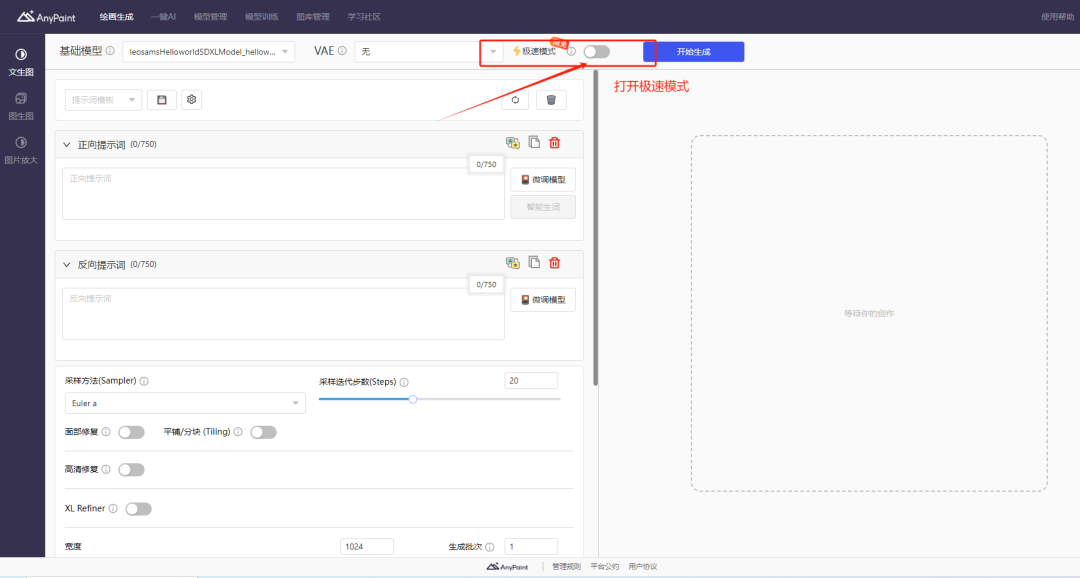Open the 图生图 image-to-image sidebar section

(21, 106)
